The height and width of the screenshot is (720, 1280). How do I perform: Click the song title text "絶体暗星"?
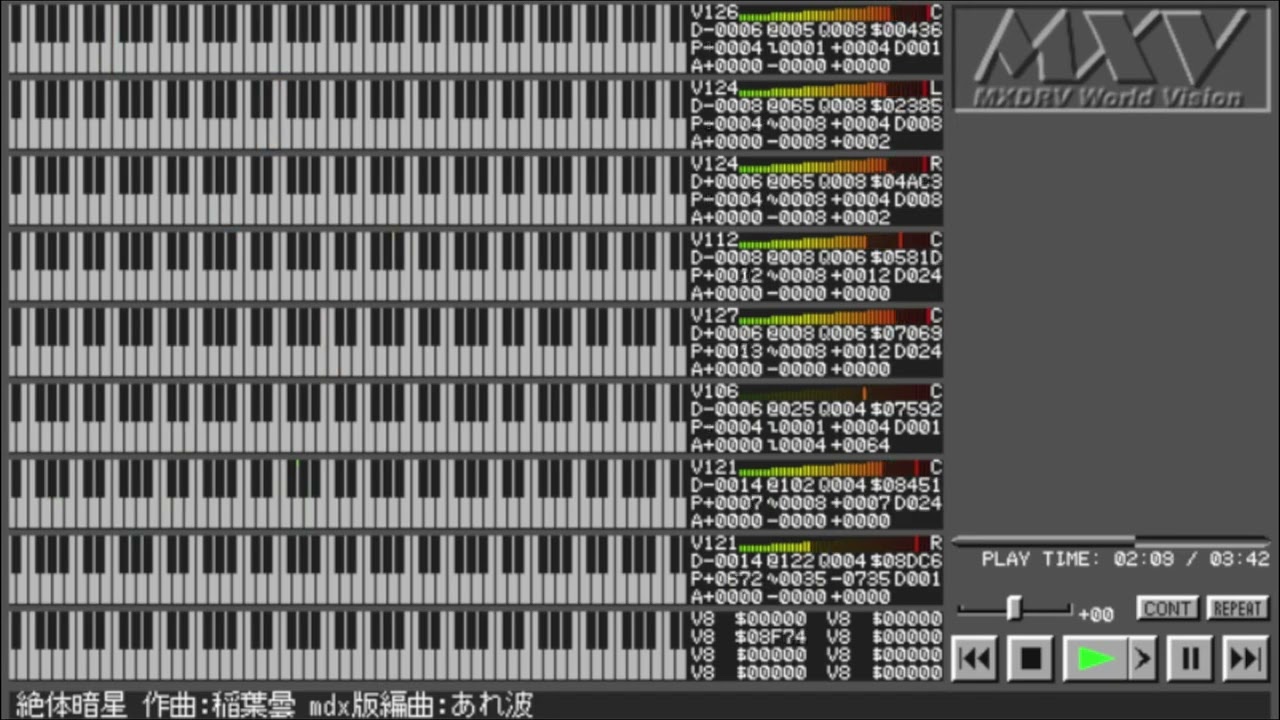72,705
